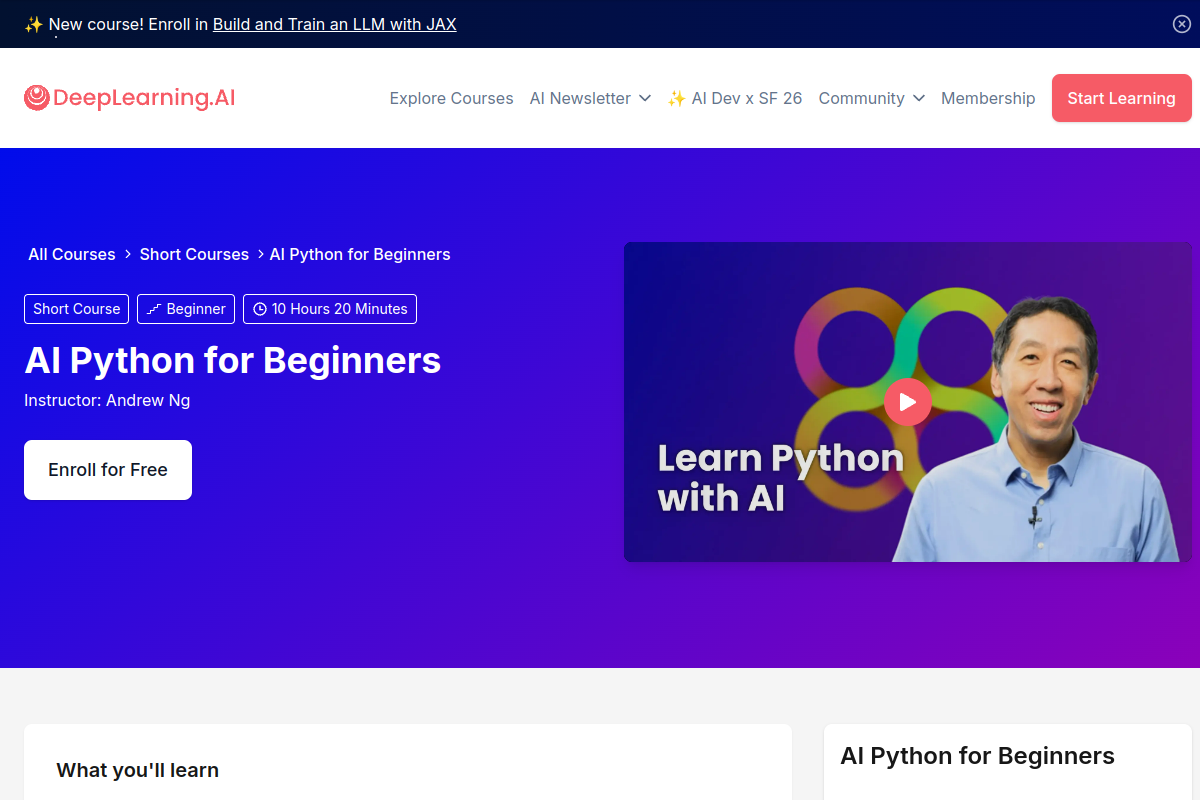Dismiss the new course announcement banner

(1181, 24)
